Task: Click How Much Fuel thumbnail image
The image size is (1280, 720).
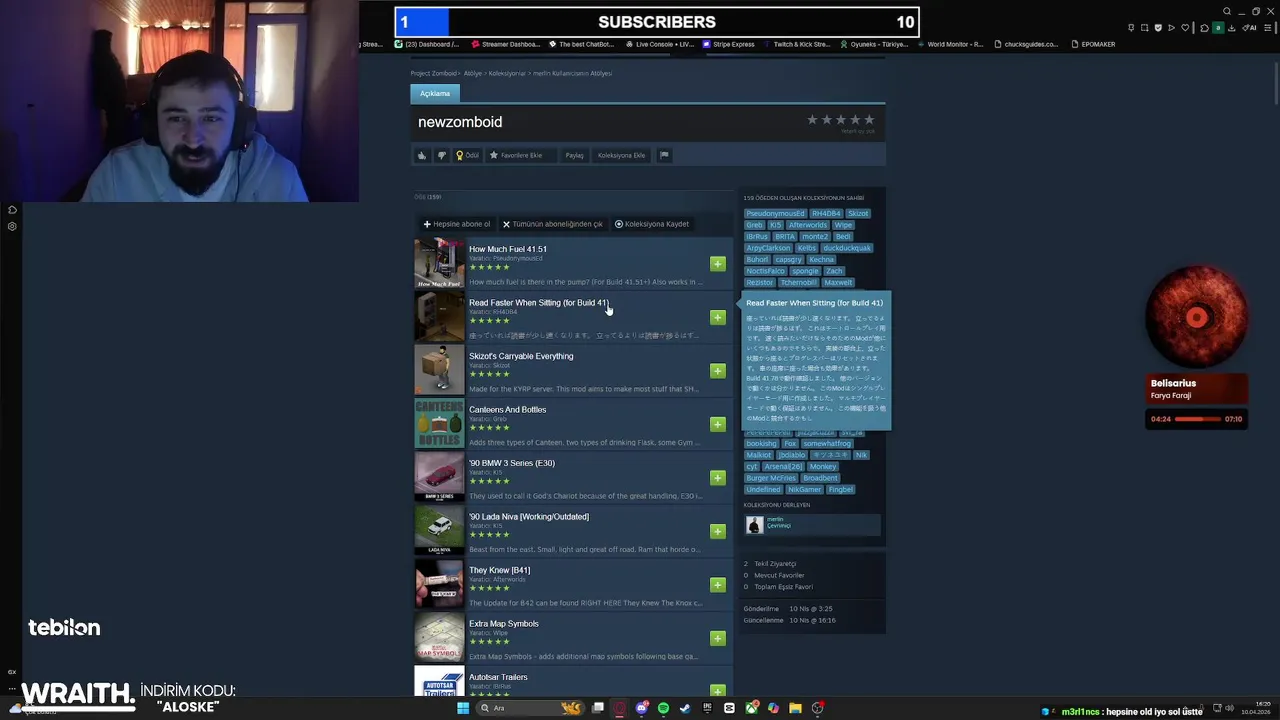Action: [439, 263]
